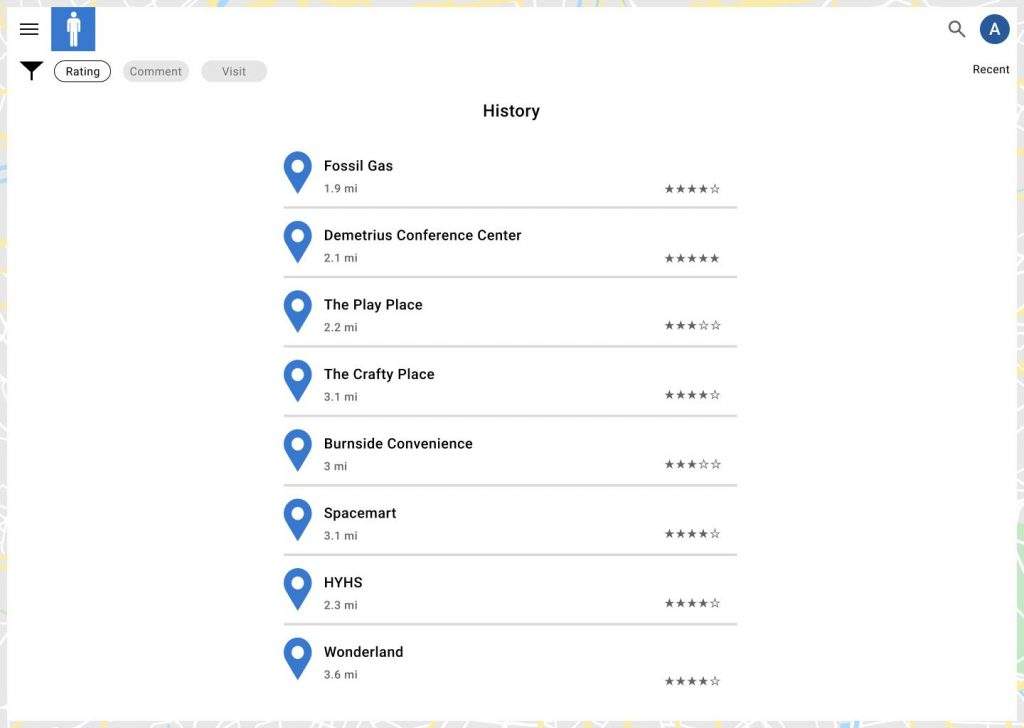The image size is (1024, 728).
Task: Open the Recent sort option
Action: [x=990, y=69]
